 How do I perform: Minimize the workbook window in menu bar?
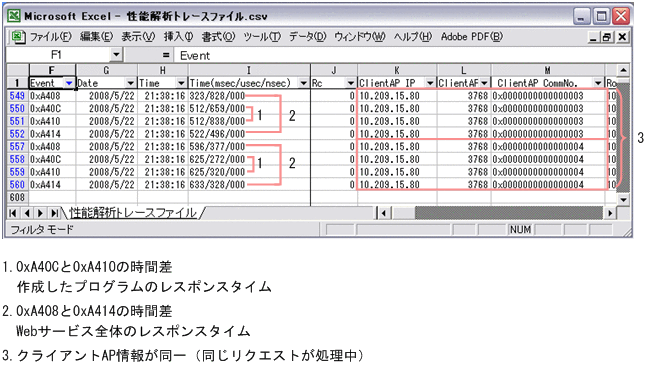[x=593, y=37]
